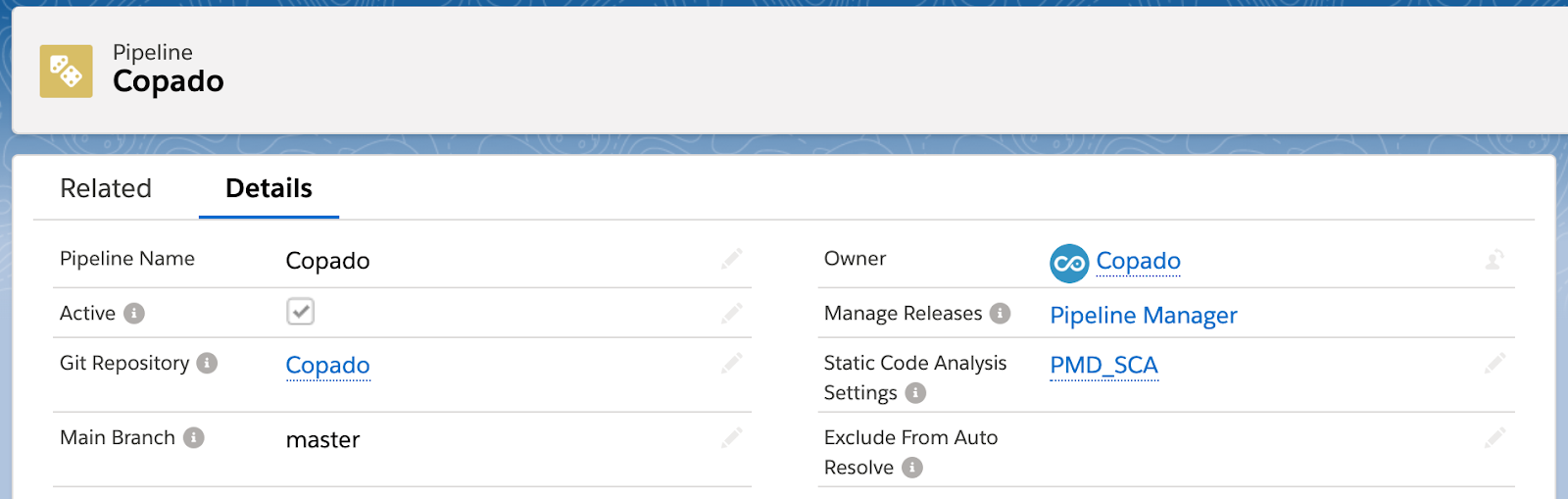This screenshot has height=499, width=1568.
Task: Open info icon beside Git Repository label
Action: 207,364
